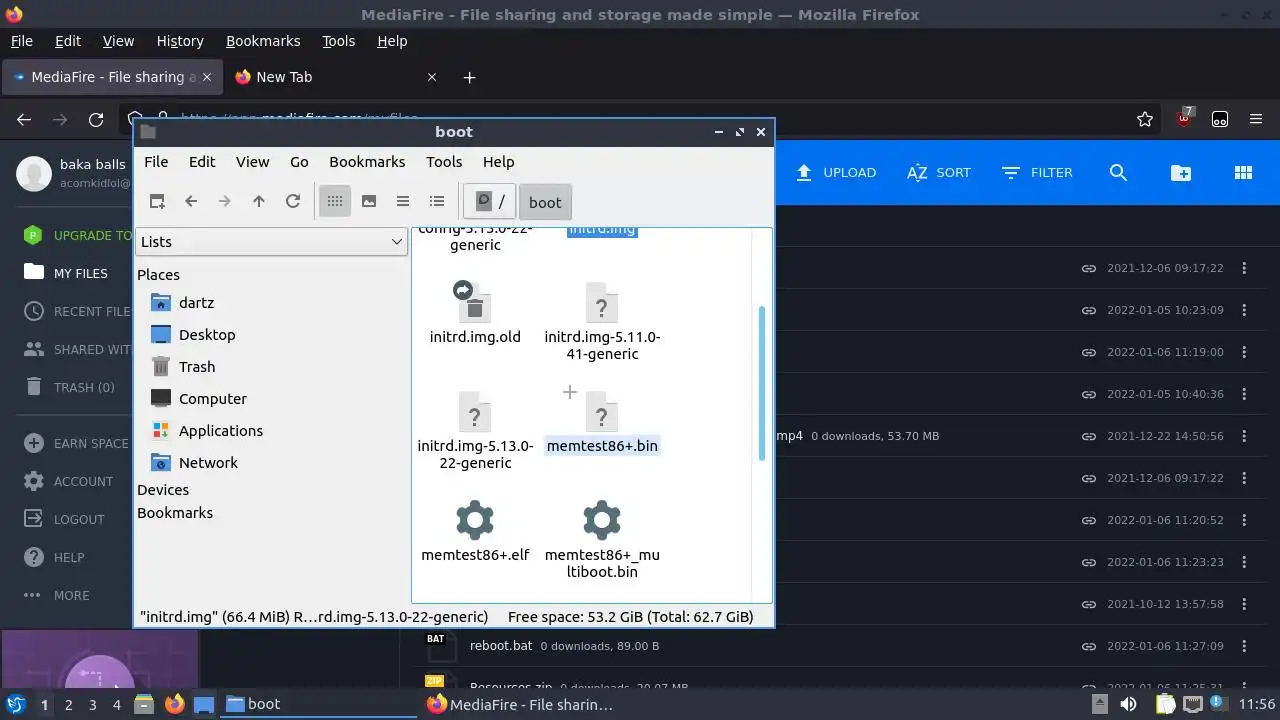
Task: Click the MediaFire new folder icon
Action: coord(1181,172)
